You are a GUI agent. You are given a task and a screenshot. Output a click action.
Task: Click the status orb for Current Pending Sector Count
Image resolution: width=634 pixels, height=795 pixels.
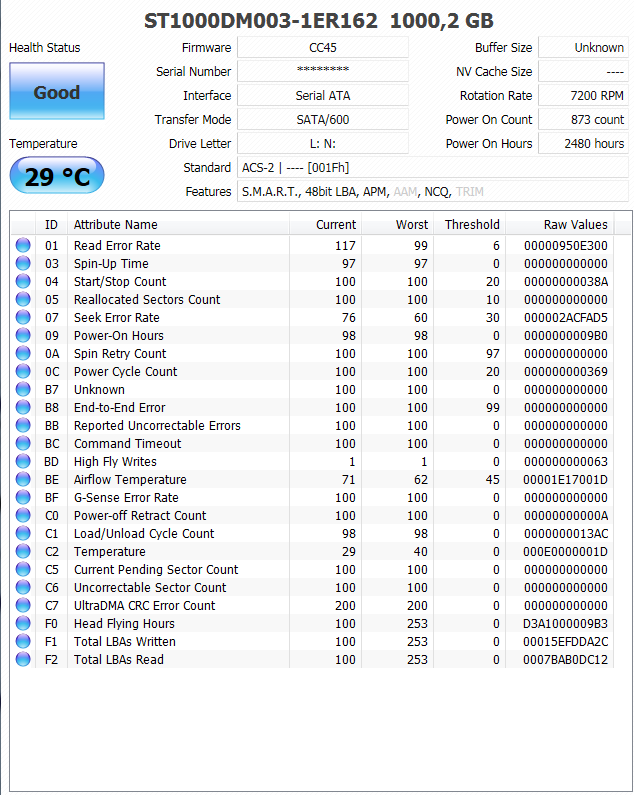click(x=23, y=569)
